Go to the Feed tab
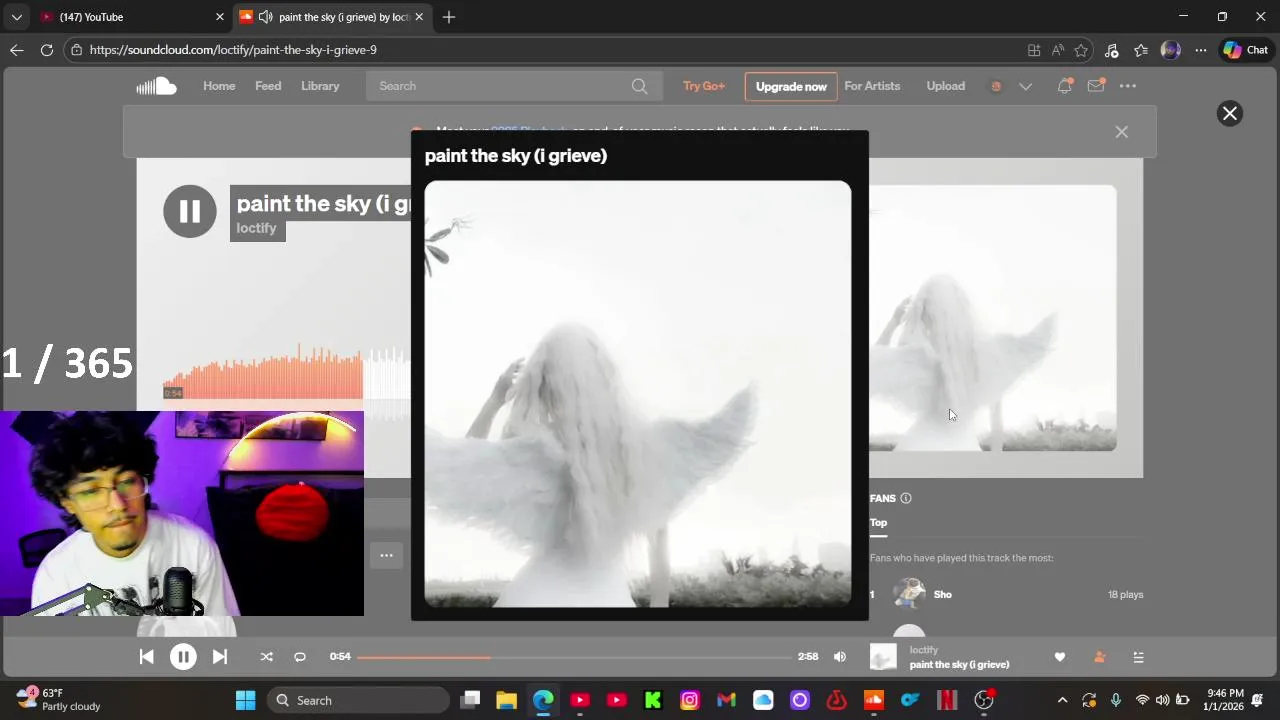This screenshot has width=1280, height=720. pyautogui.click(x=268, y=86)
